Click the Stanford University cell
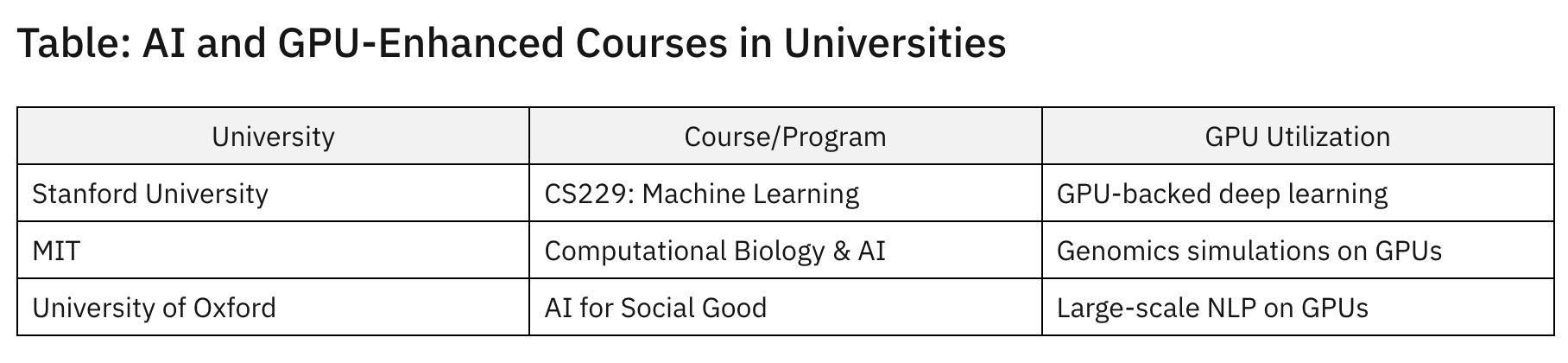 (150, 194)
